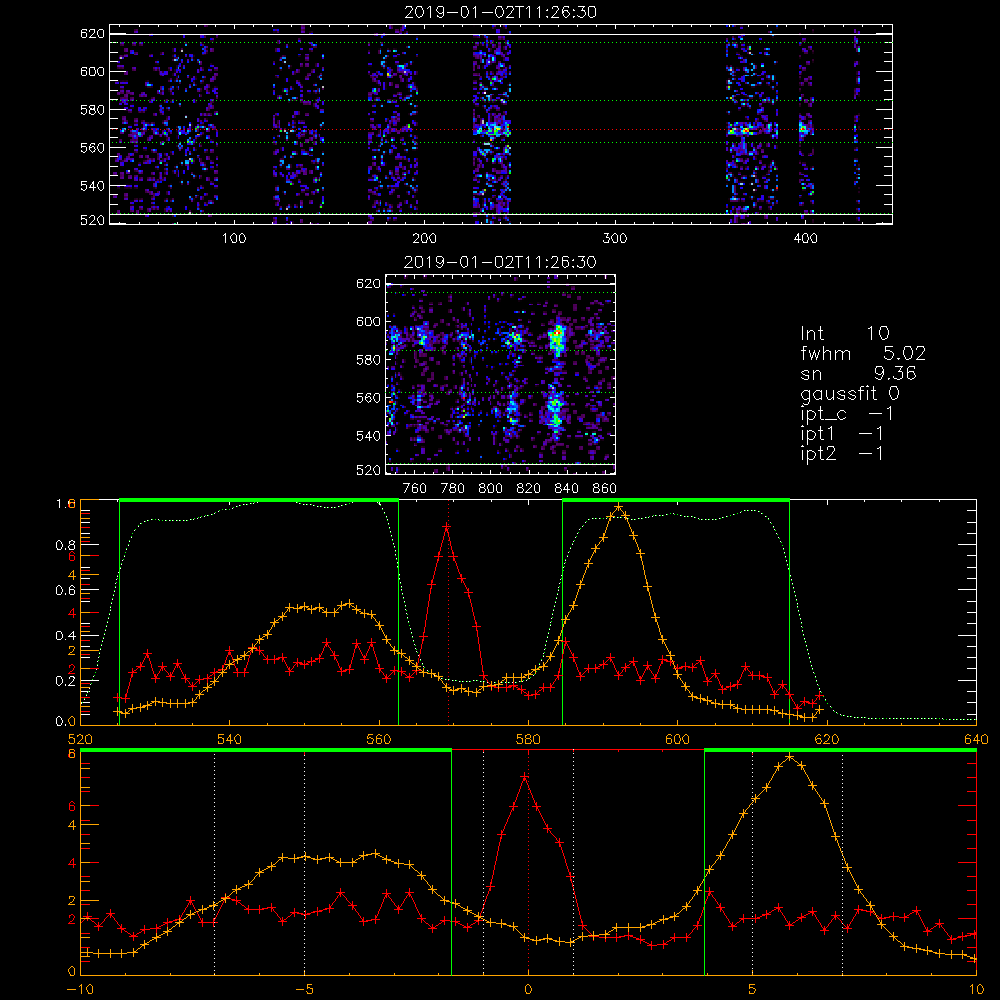The height and width of the screenshot is (1000, 1000).
Task: Click the 100 x-axis label of wide spectrogram
Action: point(234,239)
